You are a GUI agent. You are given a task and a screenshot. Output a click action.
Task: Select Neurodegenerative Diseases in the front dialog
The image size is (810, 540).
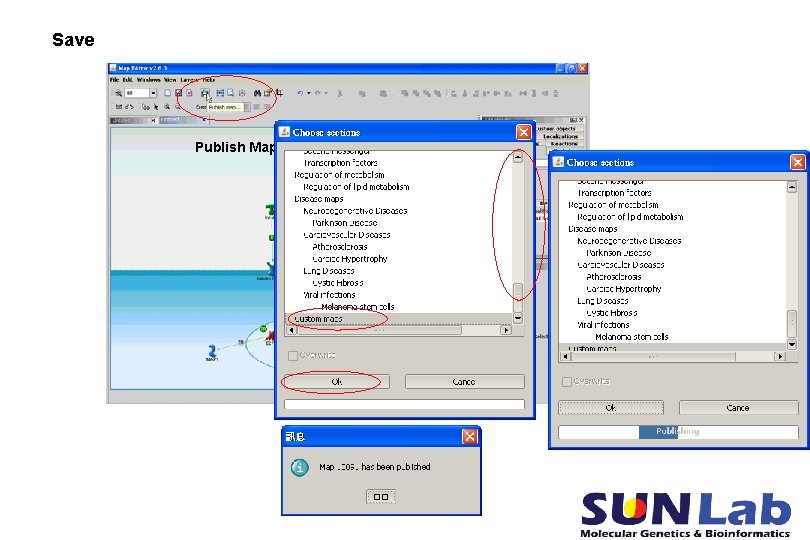pyautogui.click(x=355, y=211)
